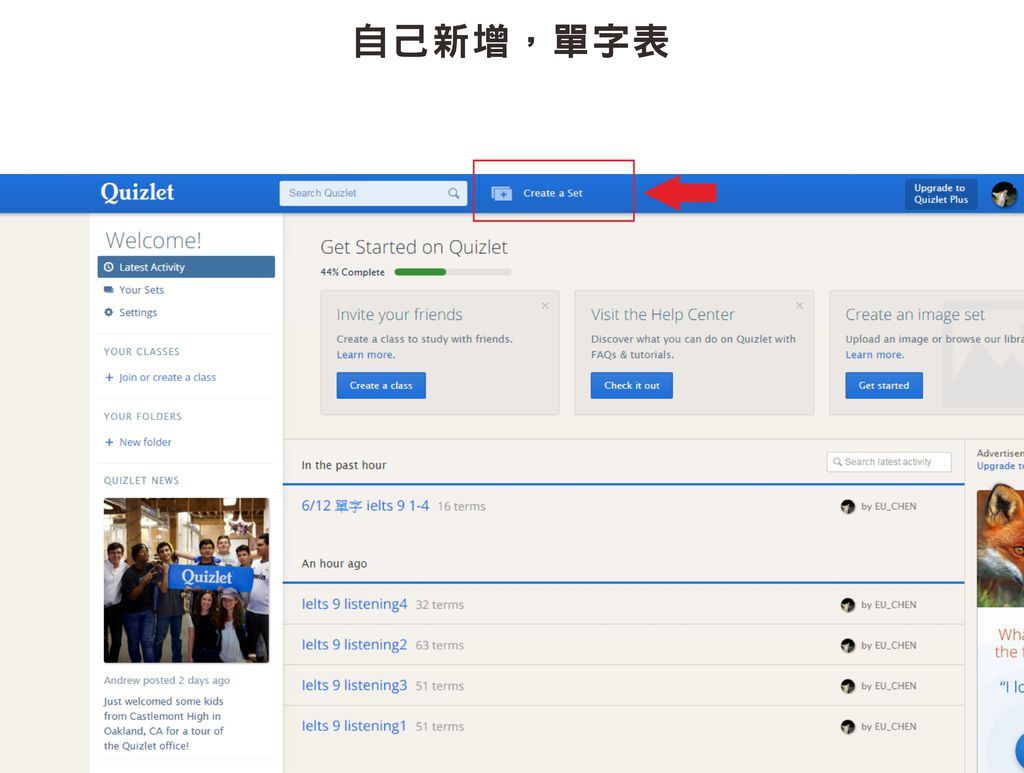Image resolution: width=1024 pixels, height=773 pixels.
Task: Click the avatar in the Ielts 9 listening1 row
Action: [848, 727]
